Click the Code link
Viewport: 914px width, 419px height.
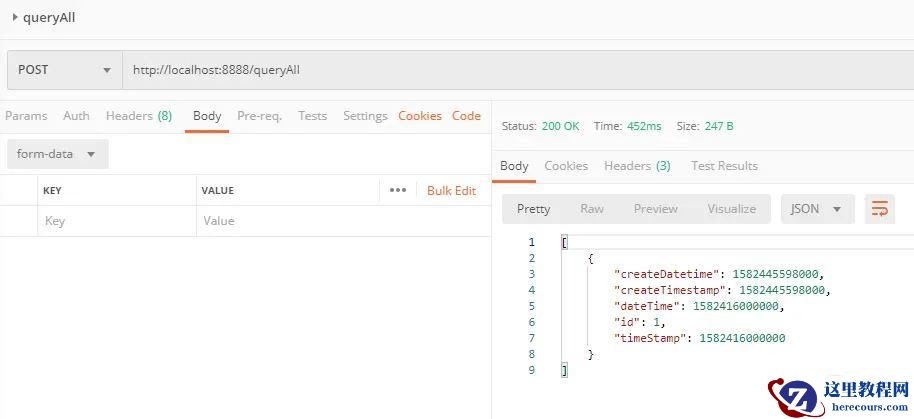466,116
